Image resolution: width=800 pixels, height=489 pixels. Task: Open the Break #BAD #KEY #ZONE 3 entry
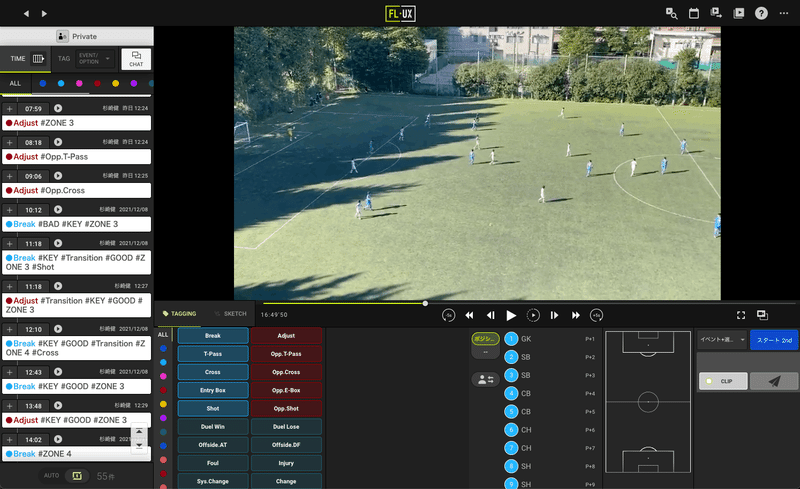77,224
